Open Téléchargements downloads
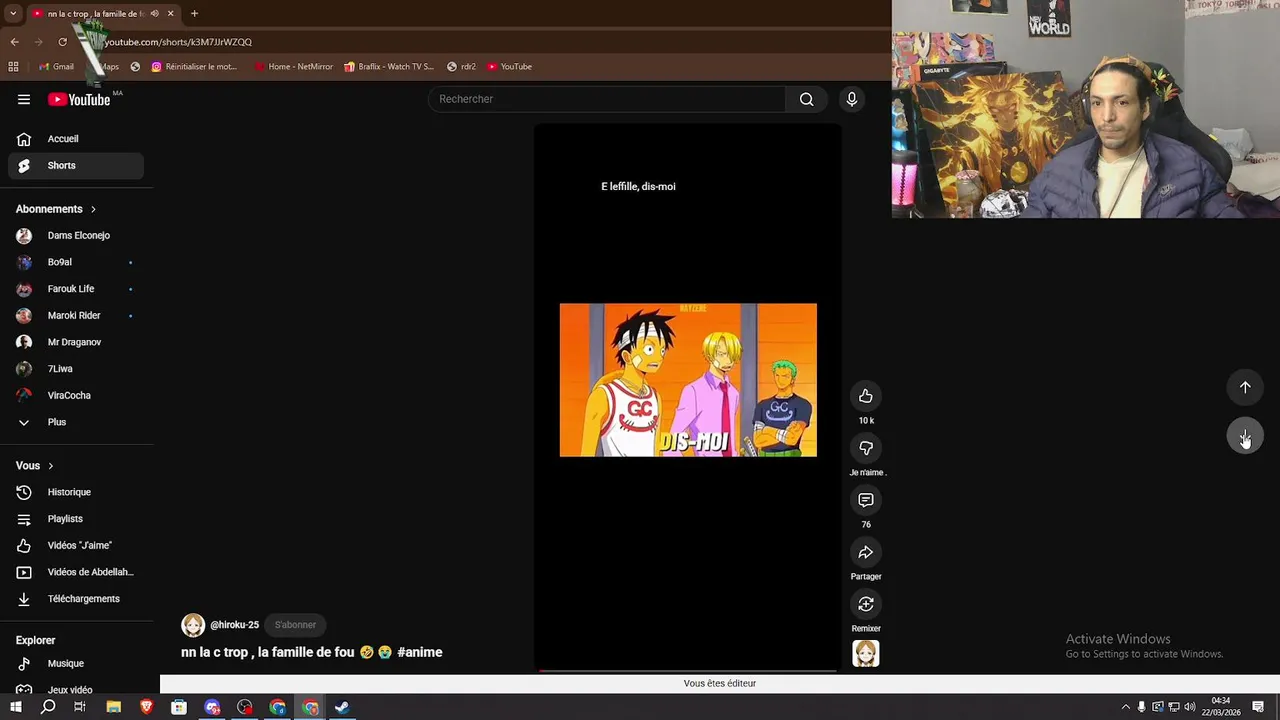This screenshot has width=1280, height=720. click(x=76, y=599)
